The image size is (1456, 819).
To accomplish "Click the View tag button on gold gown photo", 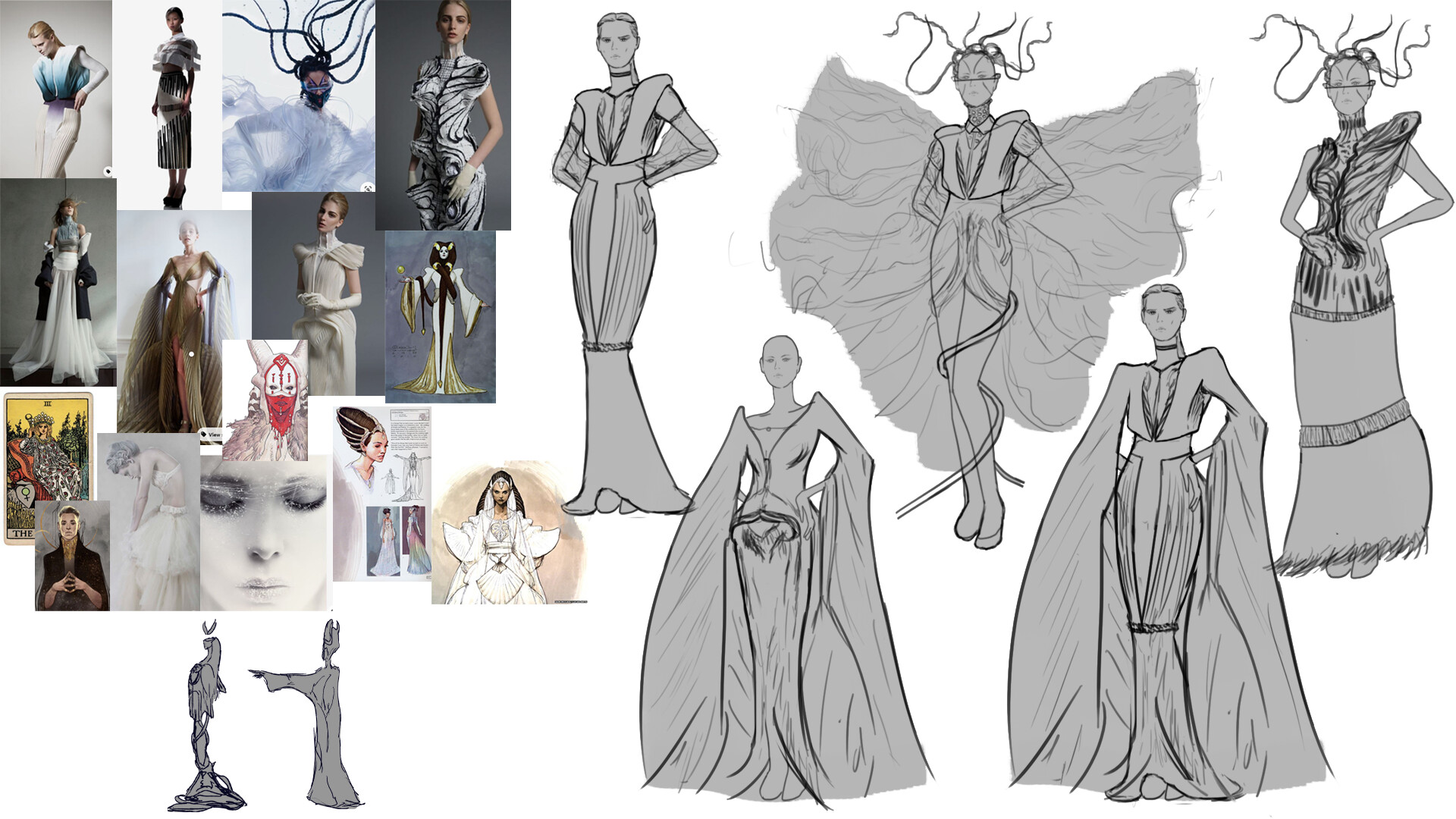I will 211,435.
